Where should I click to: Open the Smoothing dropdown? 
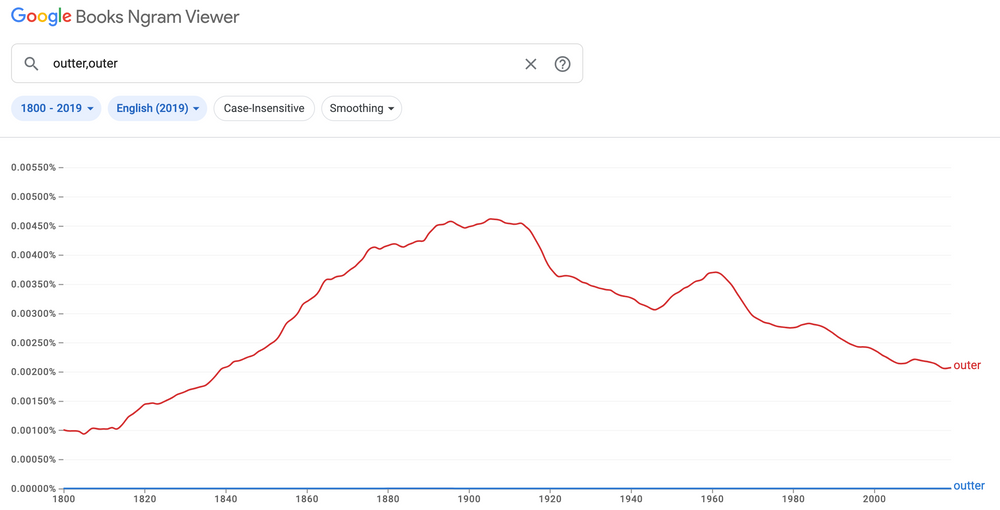pos(361,108)
